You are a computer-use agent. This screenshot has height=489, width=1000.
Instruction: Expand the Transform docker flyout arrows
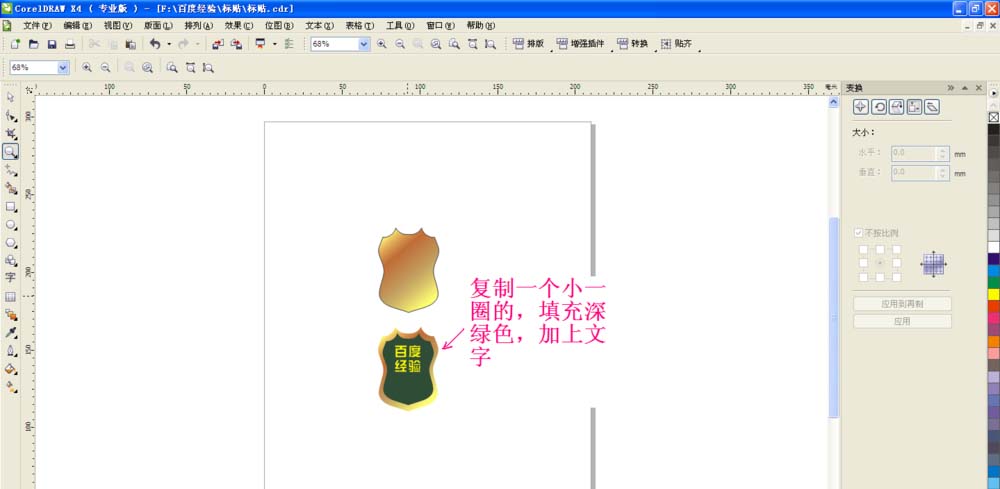point(950,88)
